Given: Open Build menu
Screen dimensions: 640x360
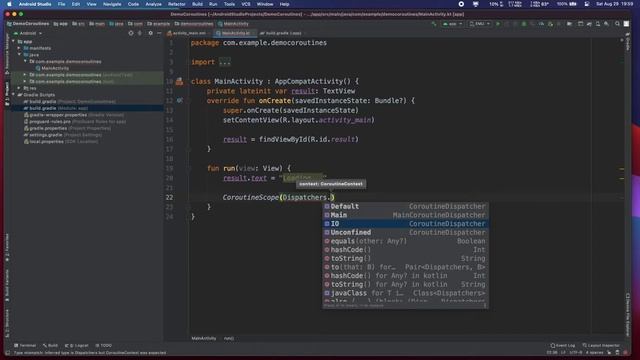Looking at the screenshot, I should pos(197,4).
